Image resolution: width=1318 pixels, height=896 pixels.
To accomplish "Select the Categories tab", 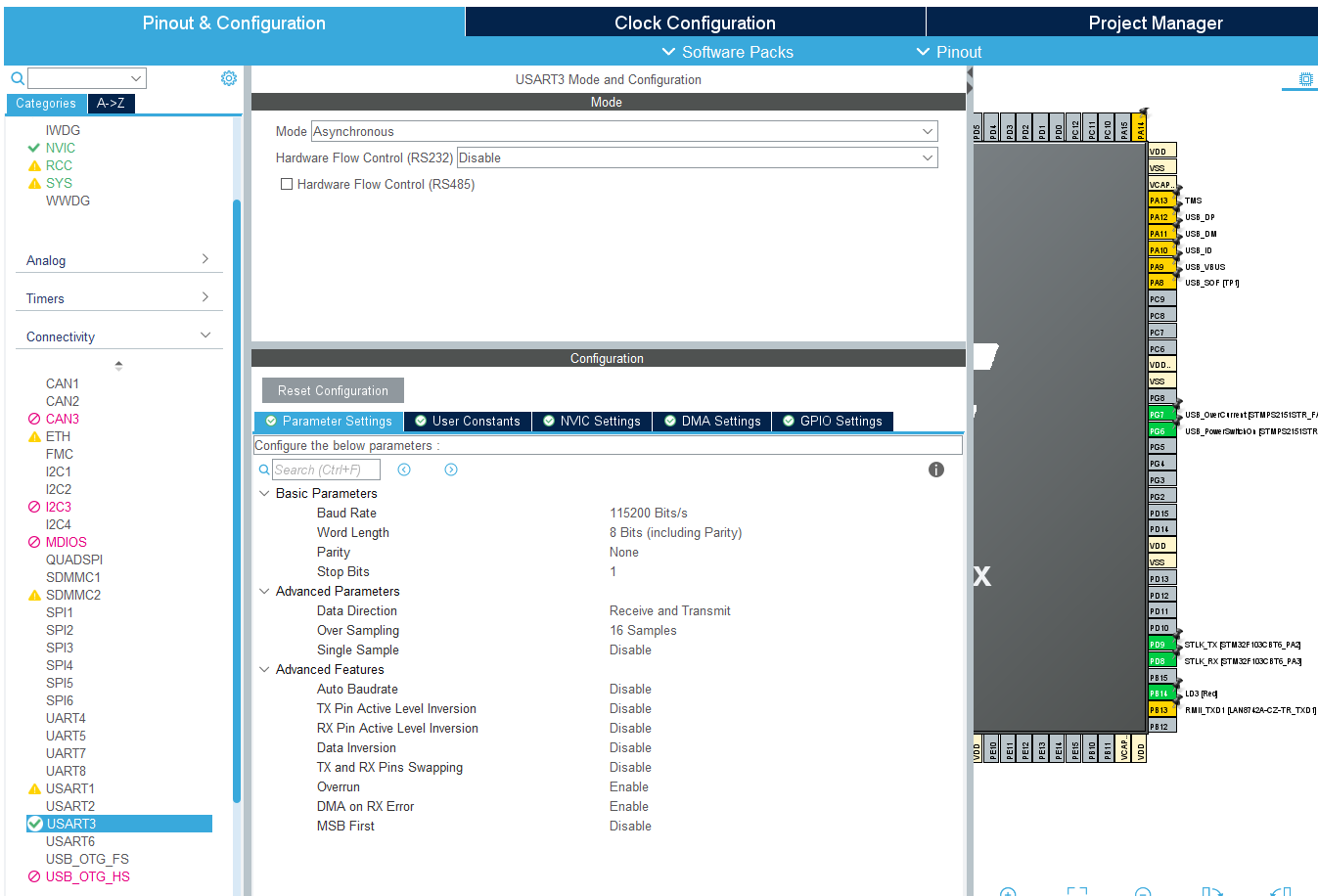I will pos(46,103).
